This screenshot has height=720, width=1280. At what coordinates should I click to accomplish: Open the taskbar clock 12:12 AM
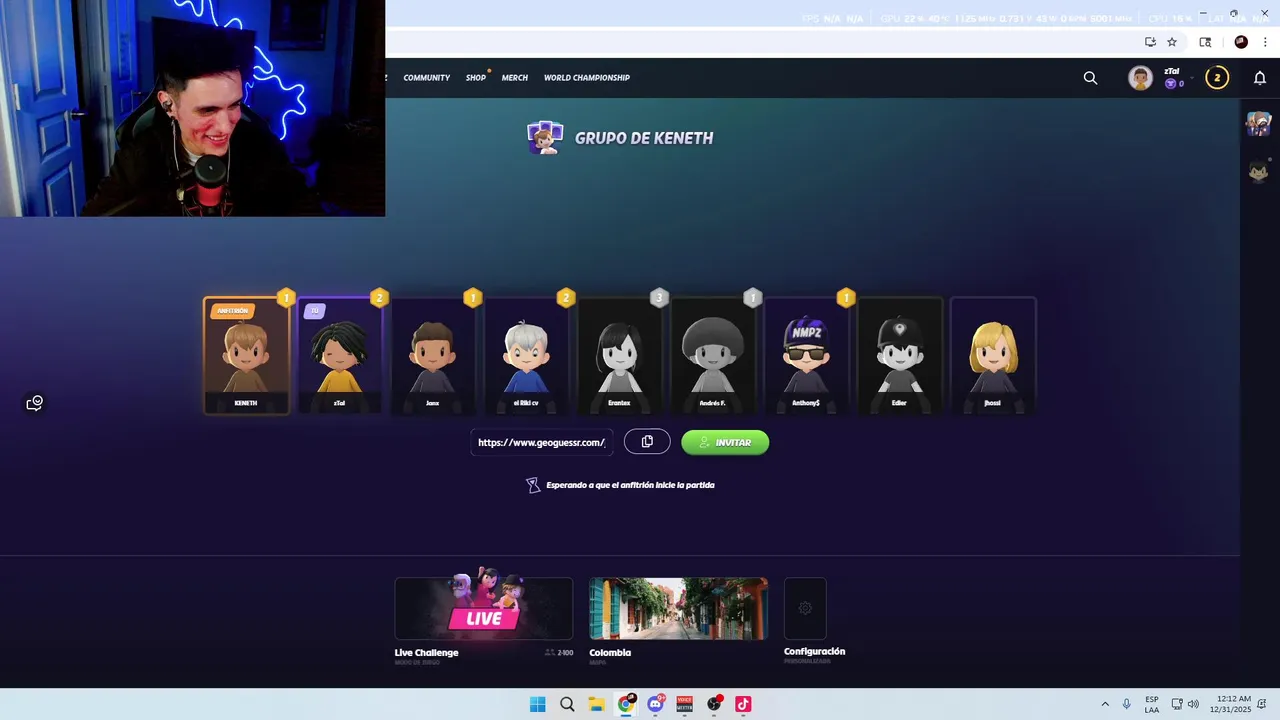1230,704
